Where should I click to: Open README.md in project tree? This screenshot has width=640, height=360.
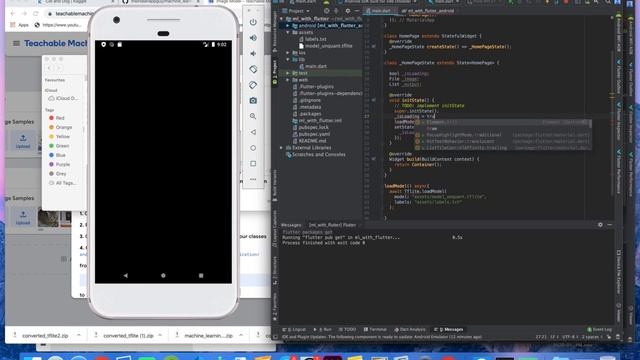tap(309, 141)
